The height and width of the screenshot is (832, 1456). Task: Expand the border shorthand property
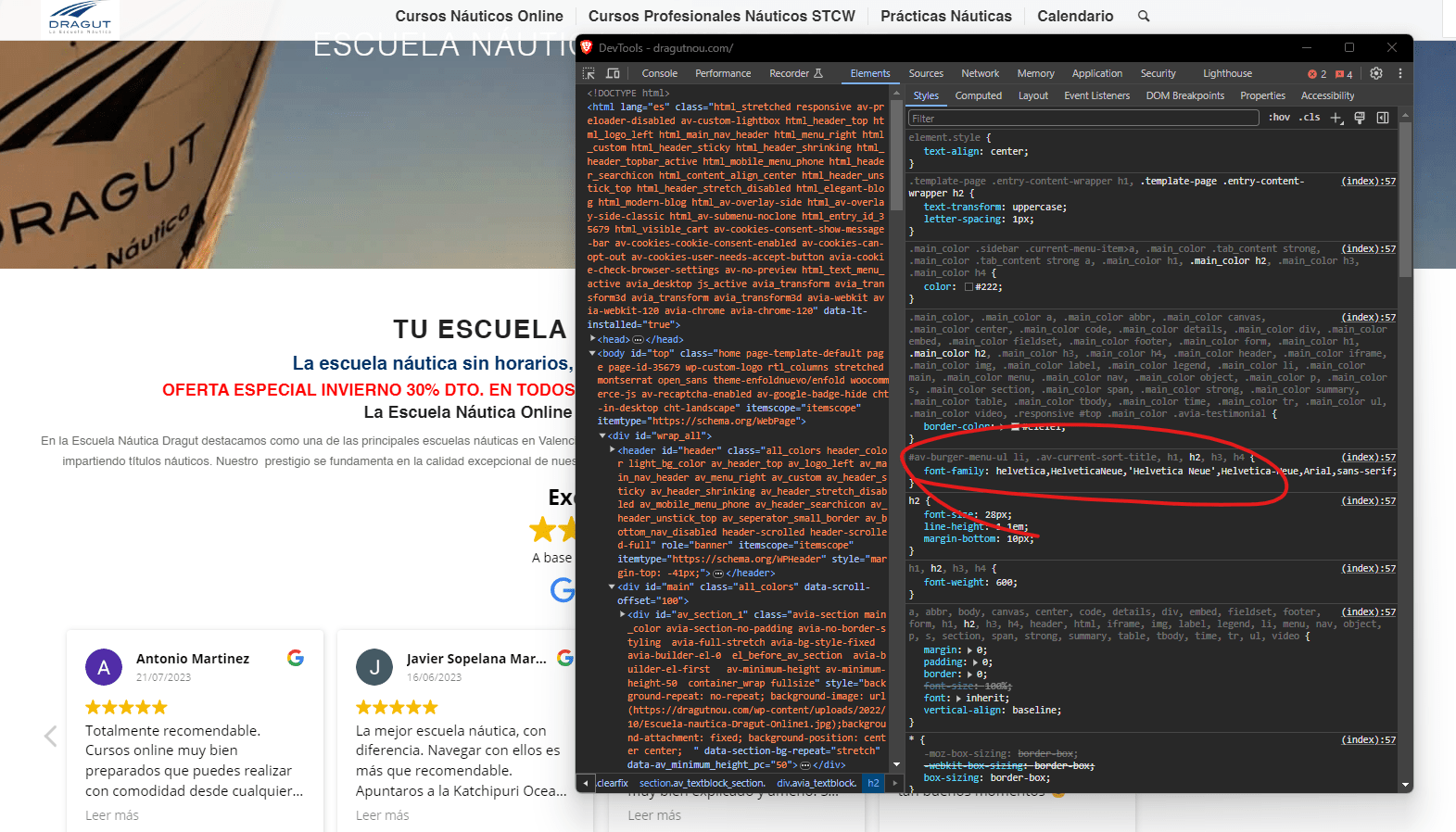970,674
